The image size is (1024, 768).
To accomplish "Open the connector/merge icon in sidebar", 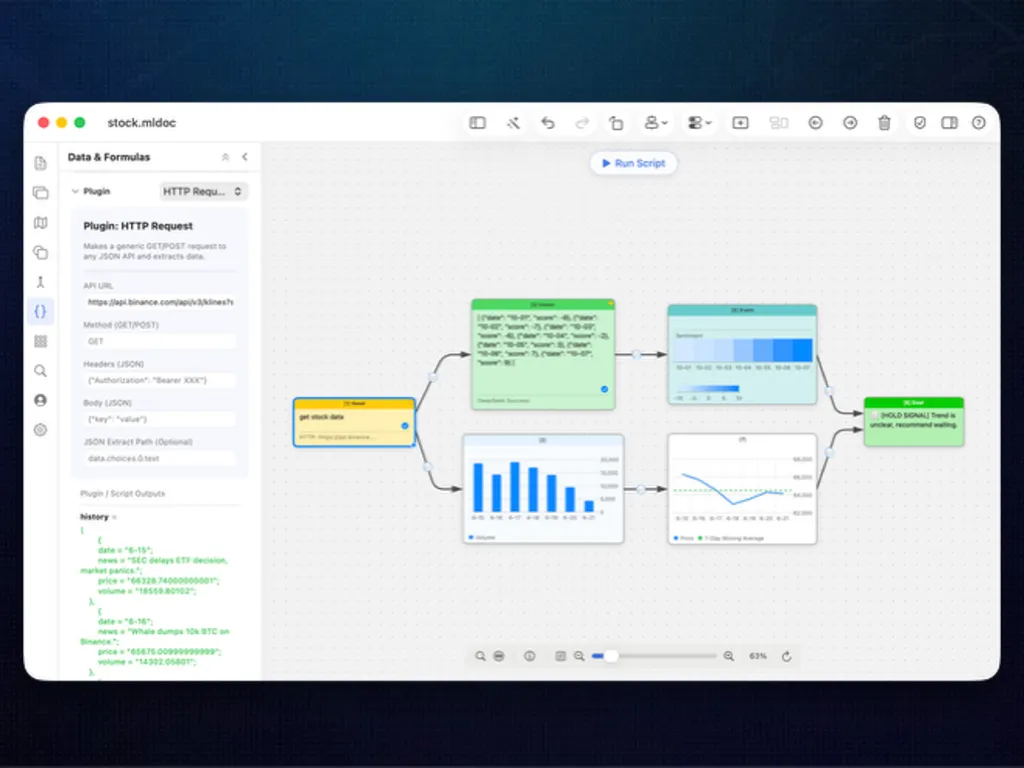I will pyautogui.click(x=40, y=282).
